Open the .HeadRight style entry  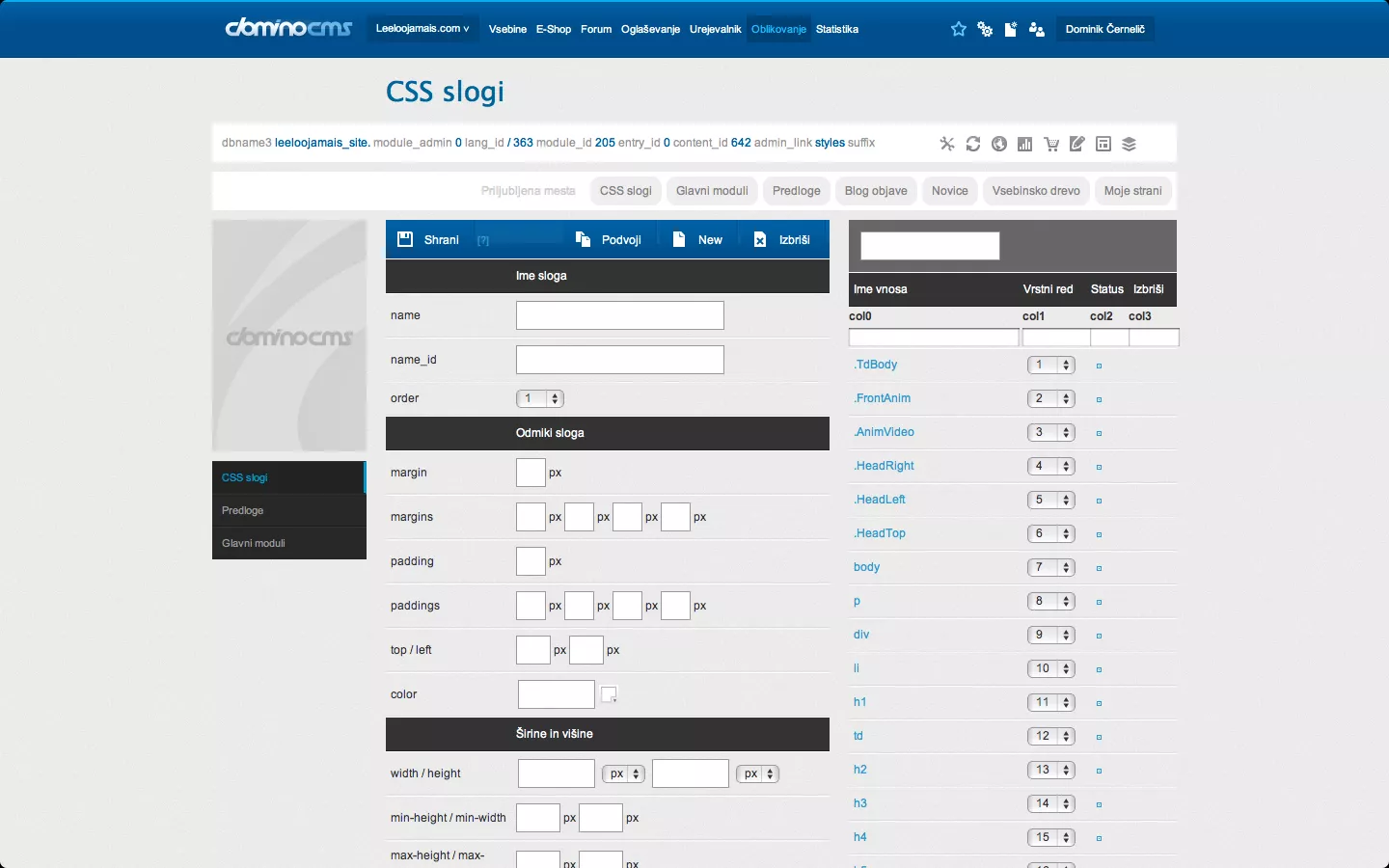coord(884,466)
